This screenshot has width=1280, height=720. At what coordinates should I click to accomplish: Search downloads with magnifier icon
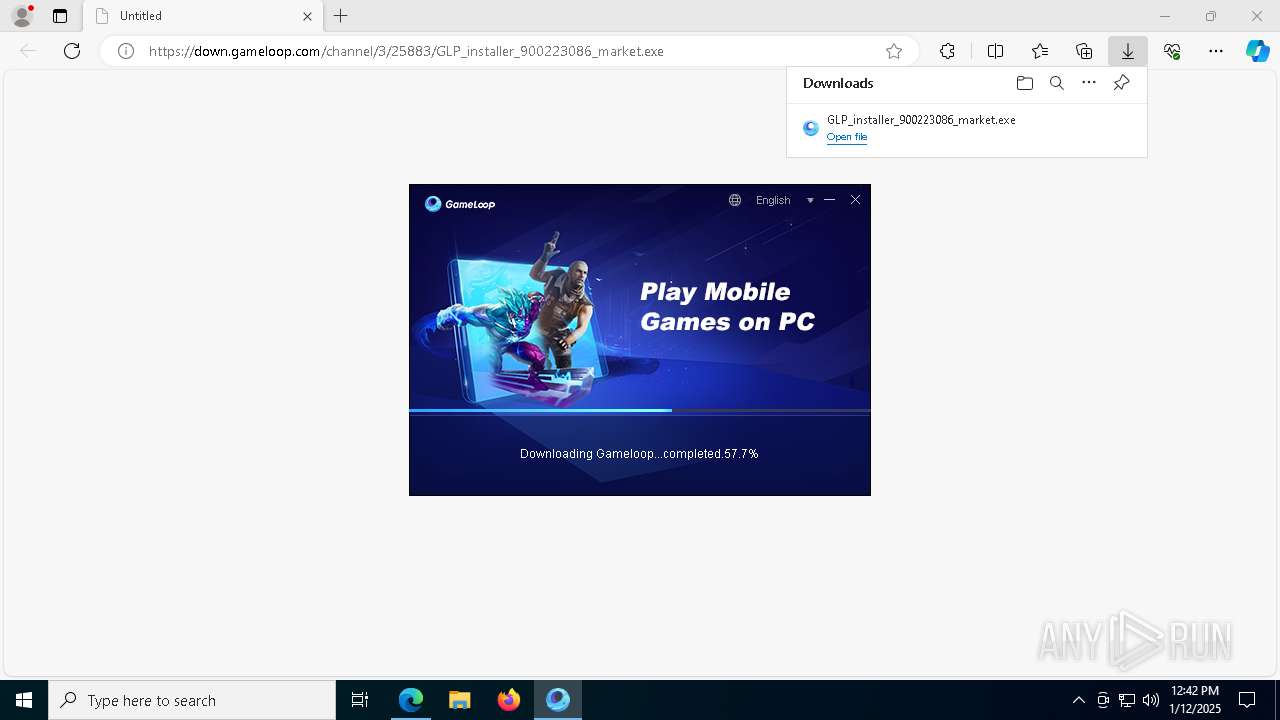pos(1057,83)
